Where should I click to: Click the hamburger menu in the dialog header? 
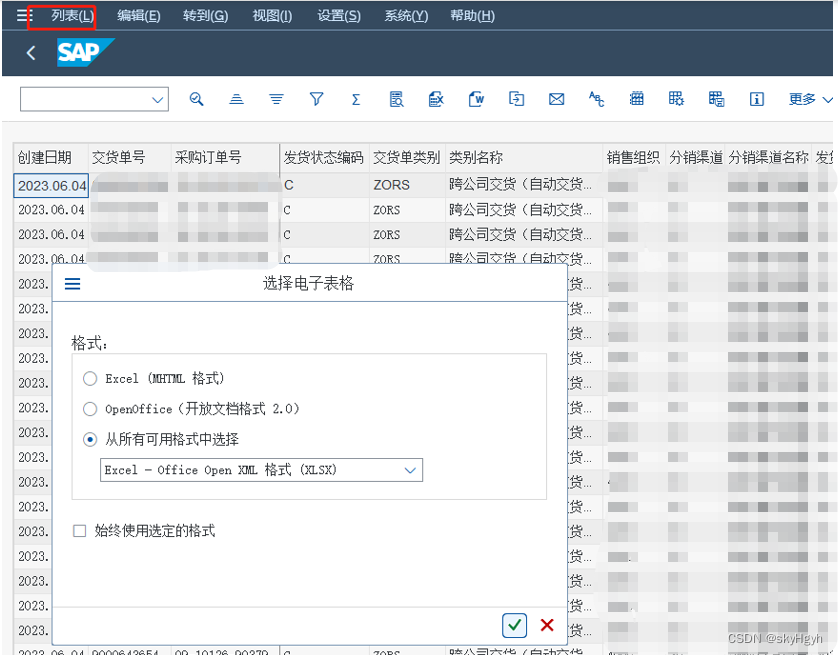coord(72,283)
